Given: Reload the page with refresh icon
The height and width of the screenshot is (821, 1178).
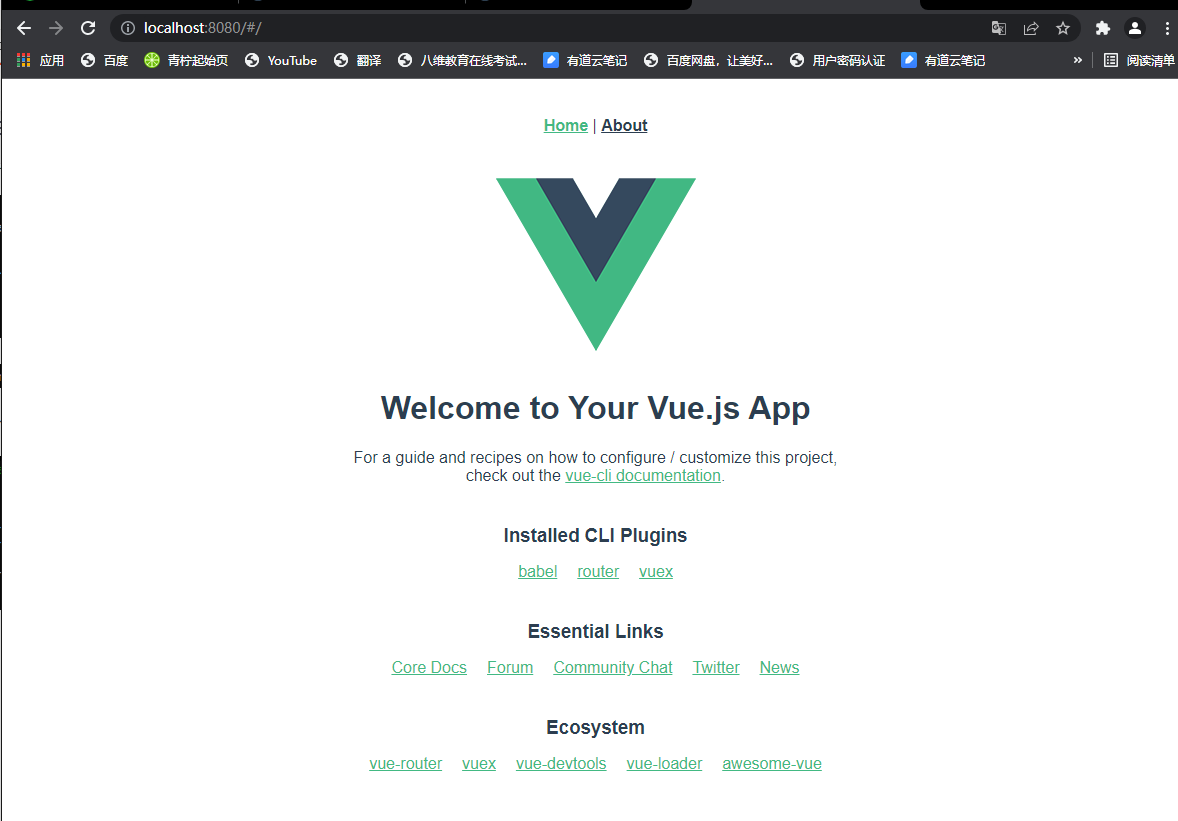Looking at the screenshot, I should tap(88, 29).
